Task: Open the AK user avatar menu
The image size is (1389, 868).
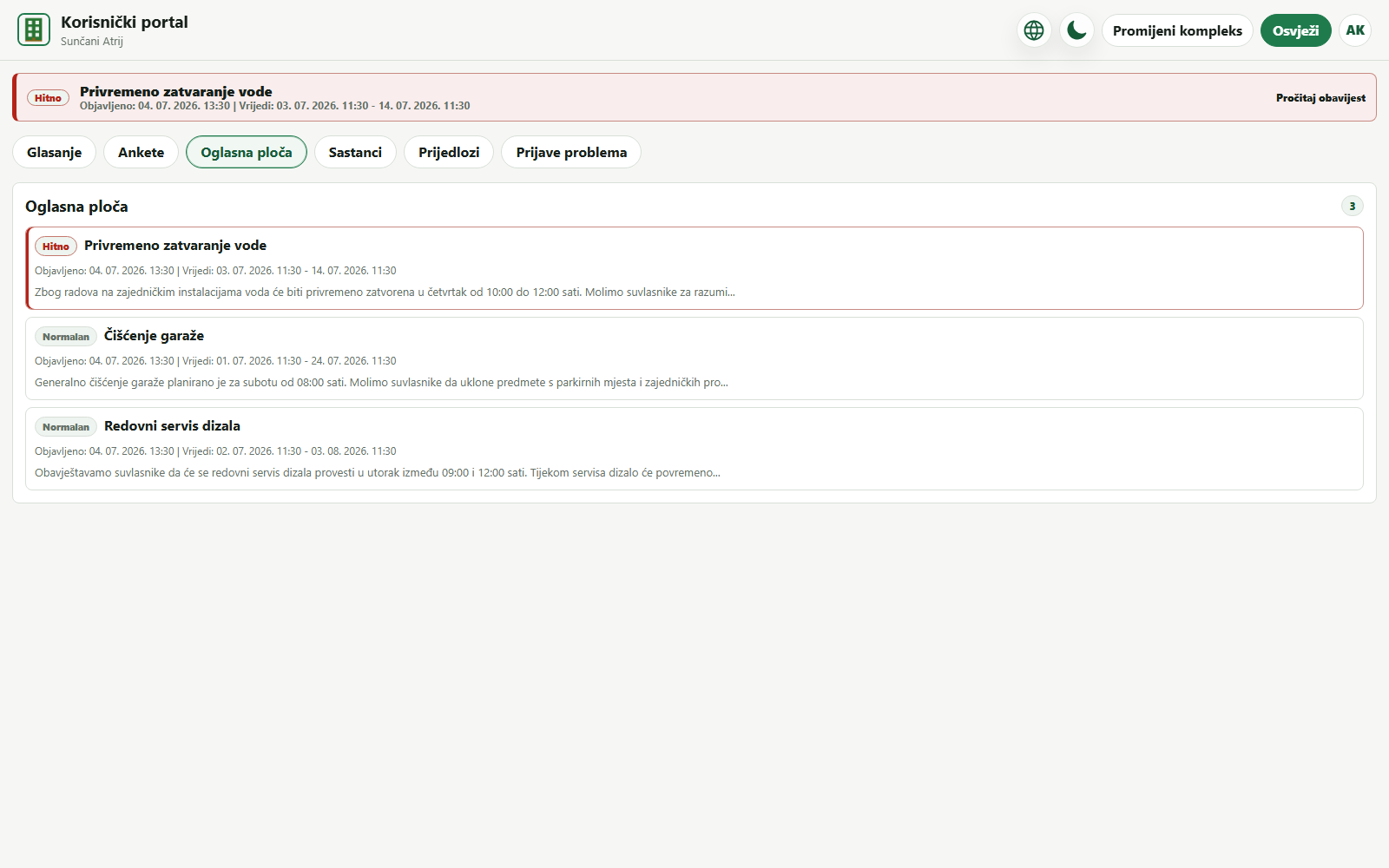Action: coord(1355,30)
